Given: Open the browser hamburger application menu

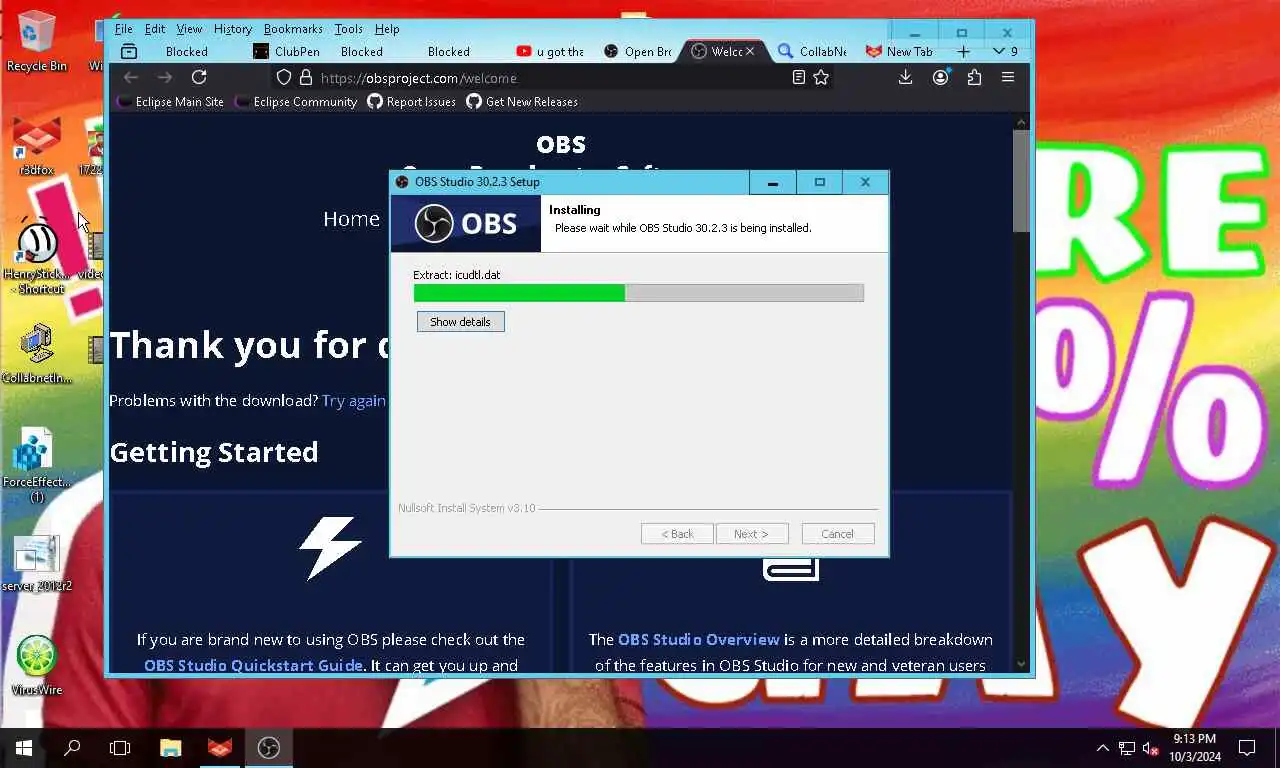Looking at the screenshot, I should 1008,77.
